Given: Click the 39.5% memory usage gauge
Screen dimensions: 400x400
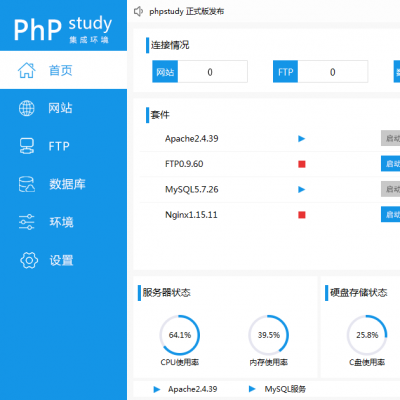Looking at the screenshot, I should pos(269,335).
